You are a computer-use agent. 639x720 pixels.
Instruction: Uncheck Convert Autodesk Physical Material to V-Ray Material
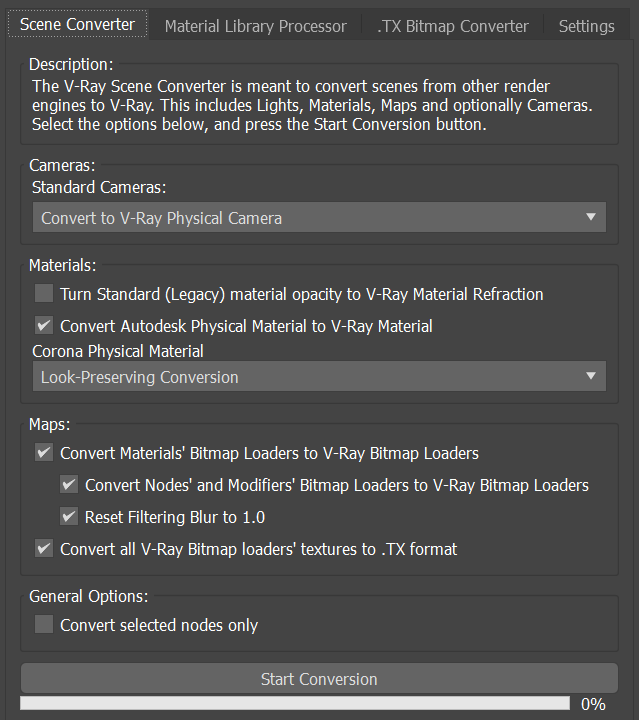click(x=44, y=326)
